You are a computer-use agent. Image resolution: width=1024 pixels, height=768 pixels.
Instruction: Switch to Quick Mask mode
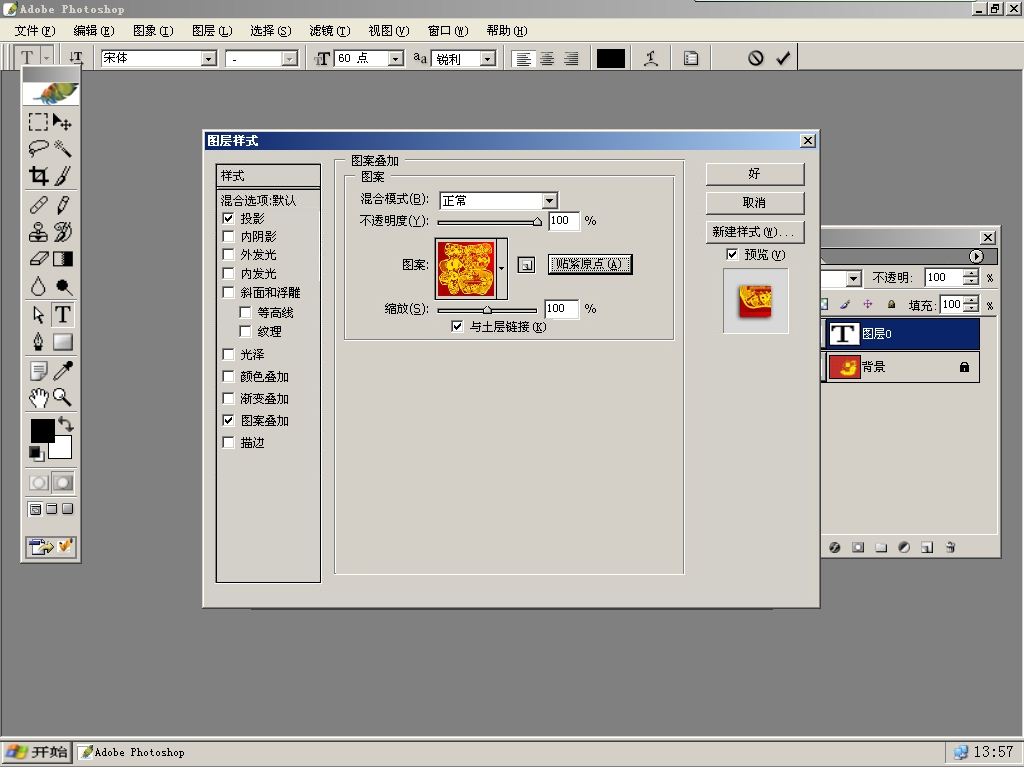63,483
